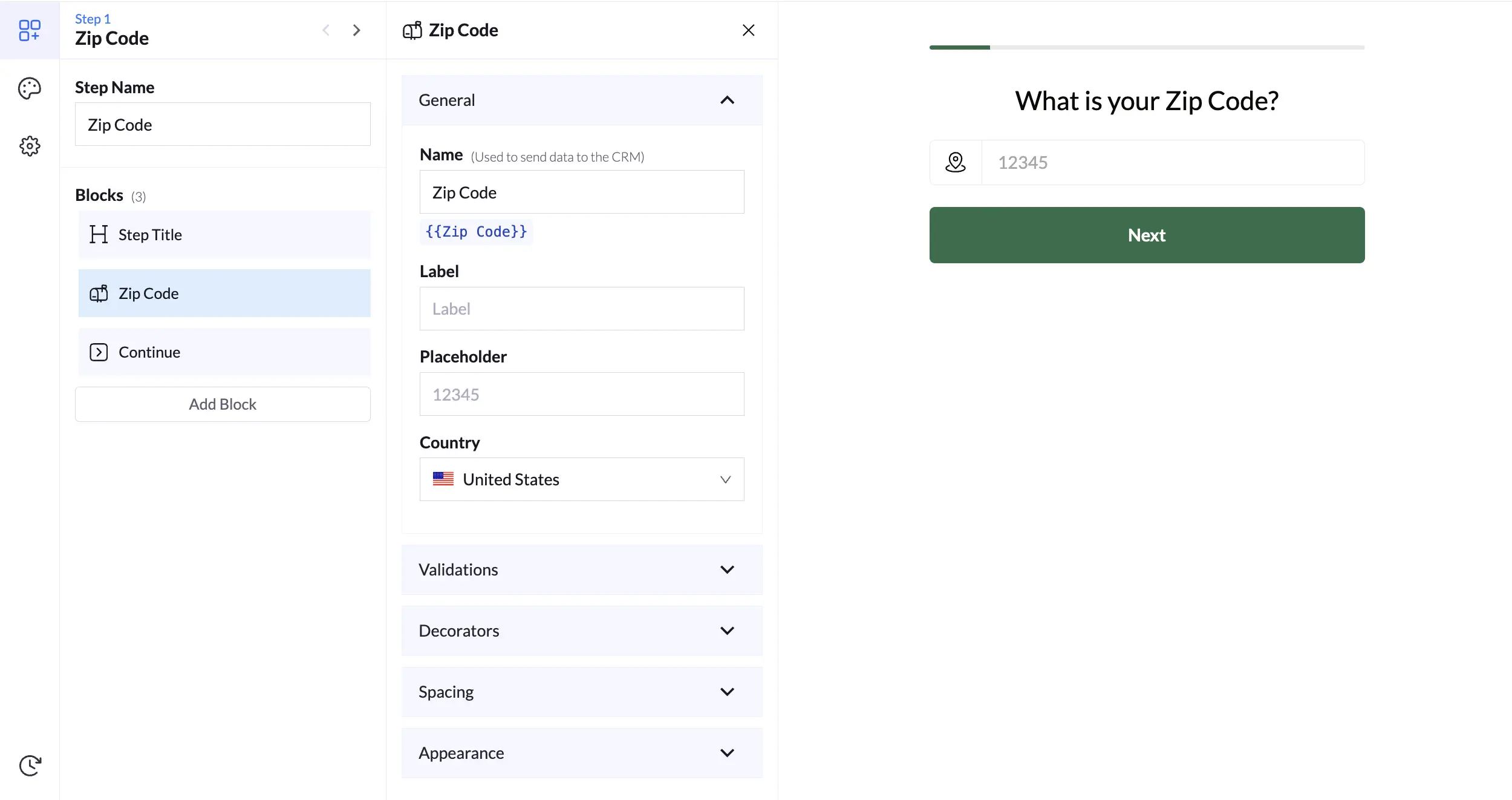Click the zip code input in preview
1512x800 pixels.
(x=1173, y=162)
